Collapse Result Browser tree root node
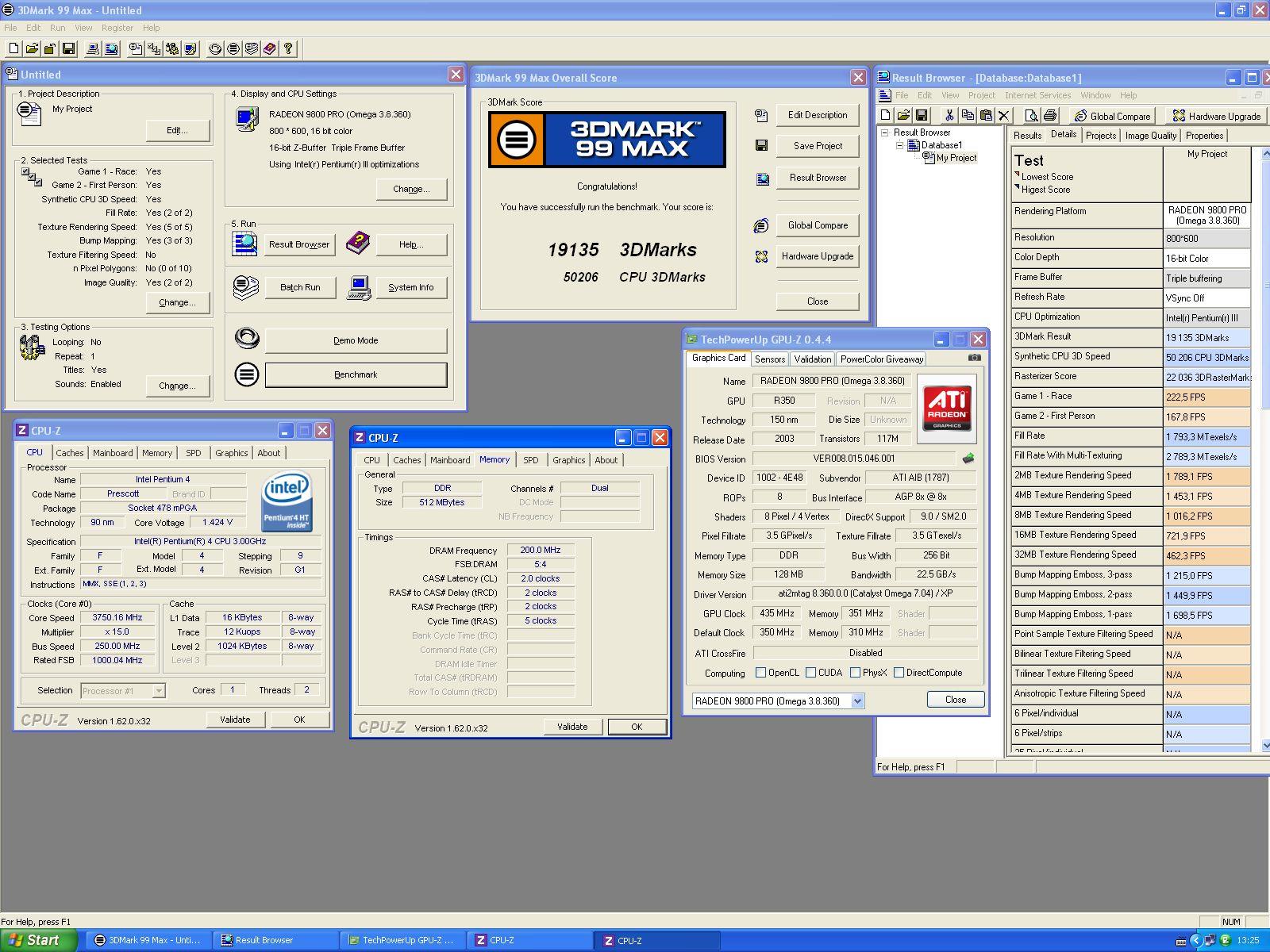This screenshot has width=1270, height=952. click(x=884, y=132)
